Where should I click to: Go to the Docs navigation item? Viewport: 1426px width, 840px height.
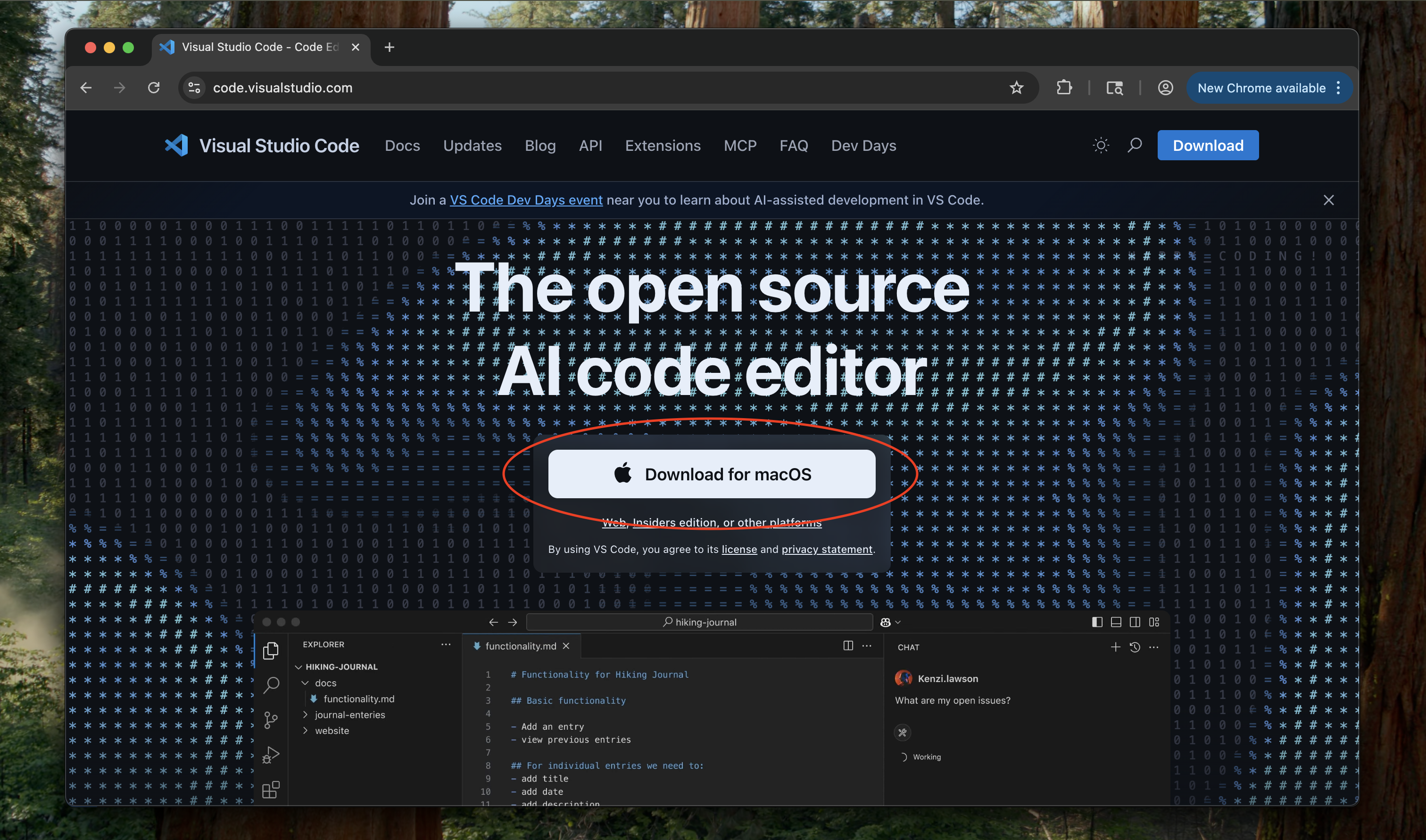tap(402, 146)
